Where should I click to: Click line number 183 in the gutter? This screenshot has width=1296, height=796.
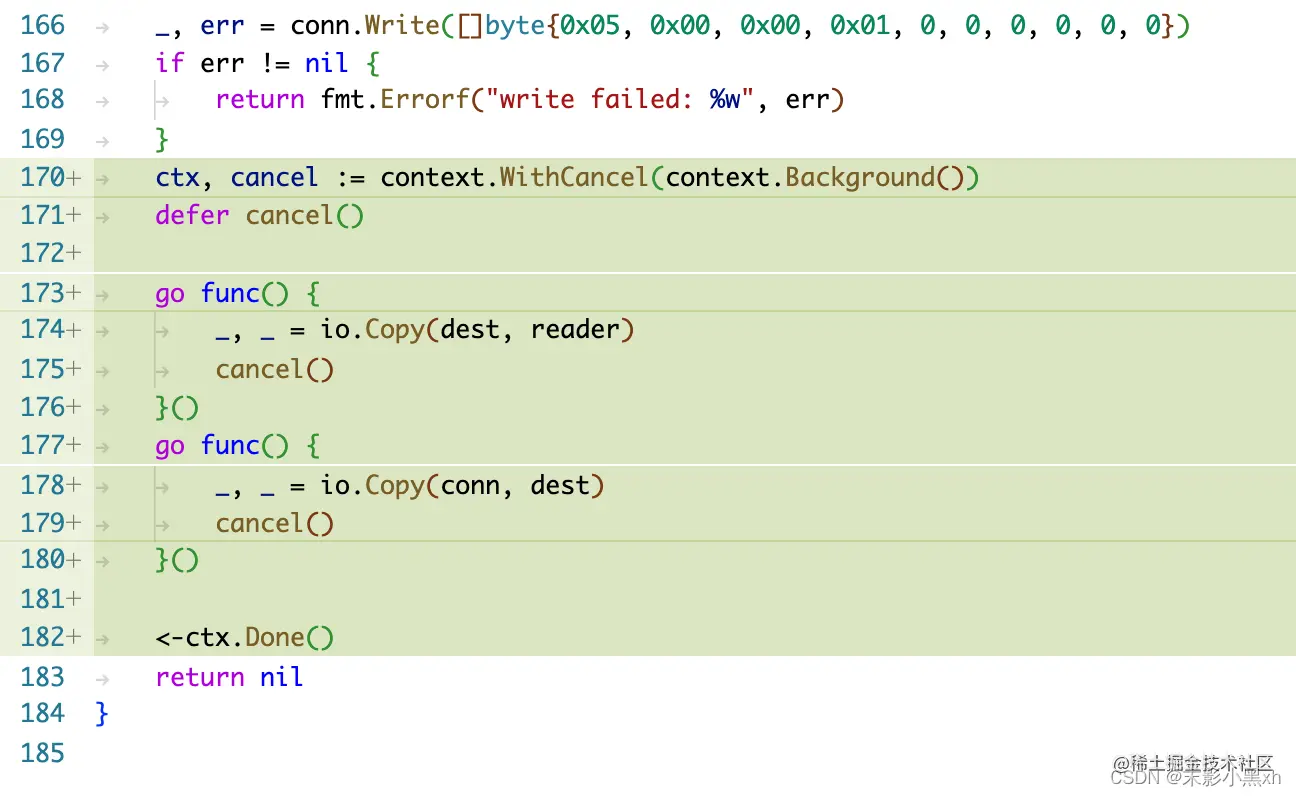(42, 677)
